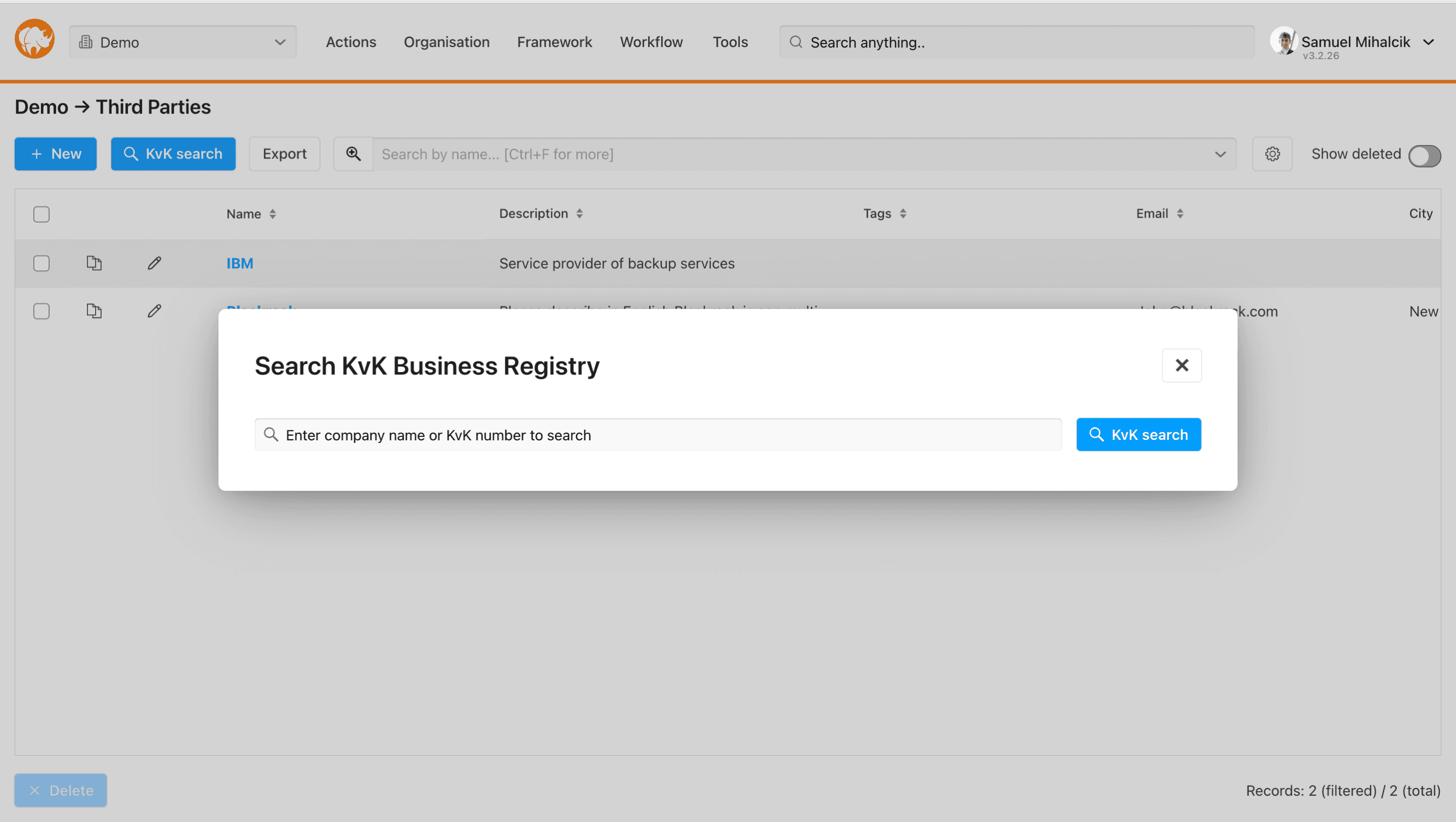Open the Workflow menu
Screen dimensions: 1456x822
click(x=651, y=42)
